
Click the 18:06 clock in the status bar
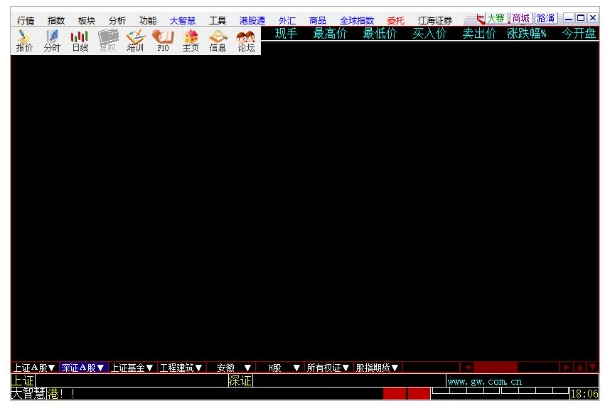584,394
